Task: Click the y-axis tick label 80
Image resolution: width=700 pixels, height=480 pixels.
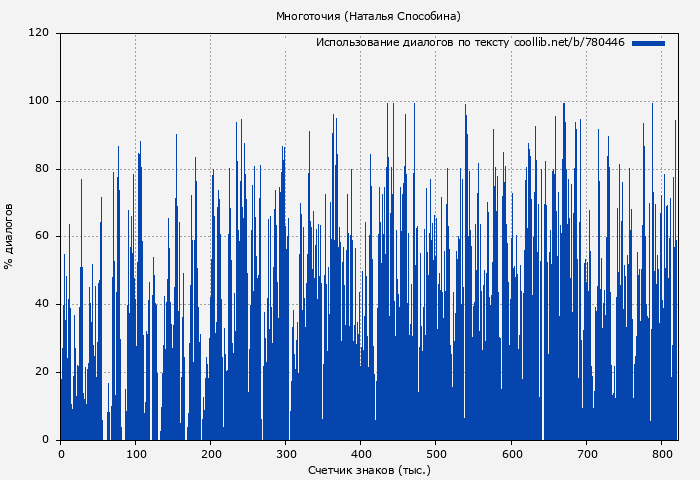Action: tap(42, 169)
